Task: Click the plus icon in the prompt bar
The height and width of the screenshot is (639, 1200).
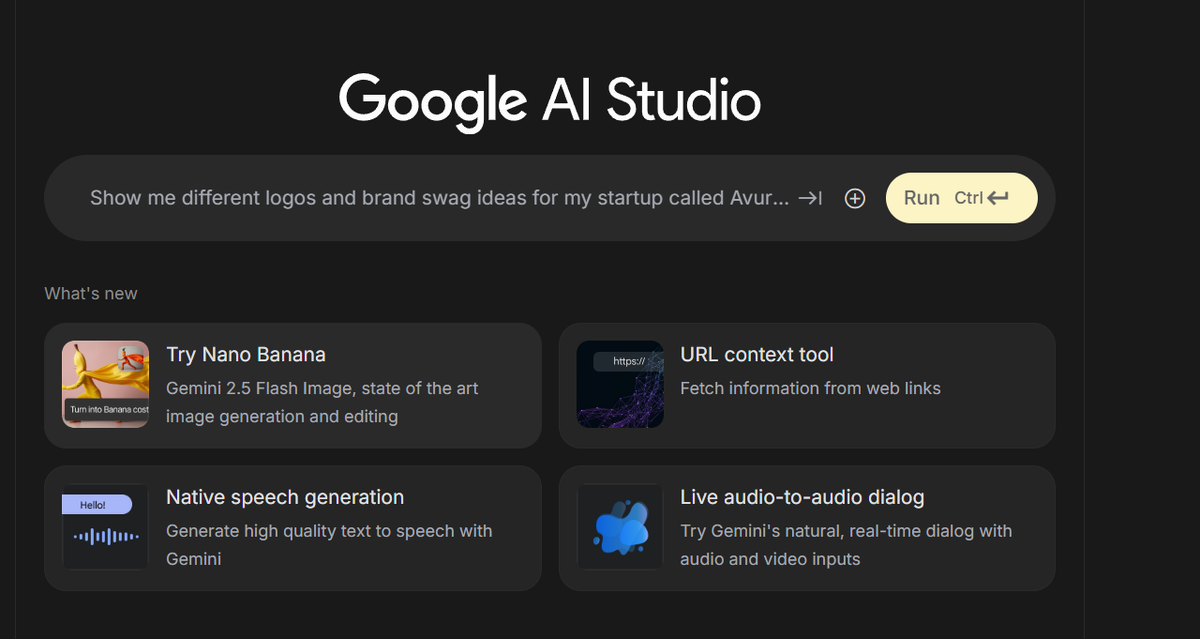Action: (855, 198)
